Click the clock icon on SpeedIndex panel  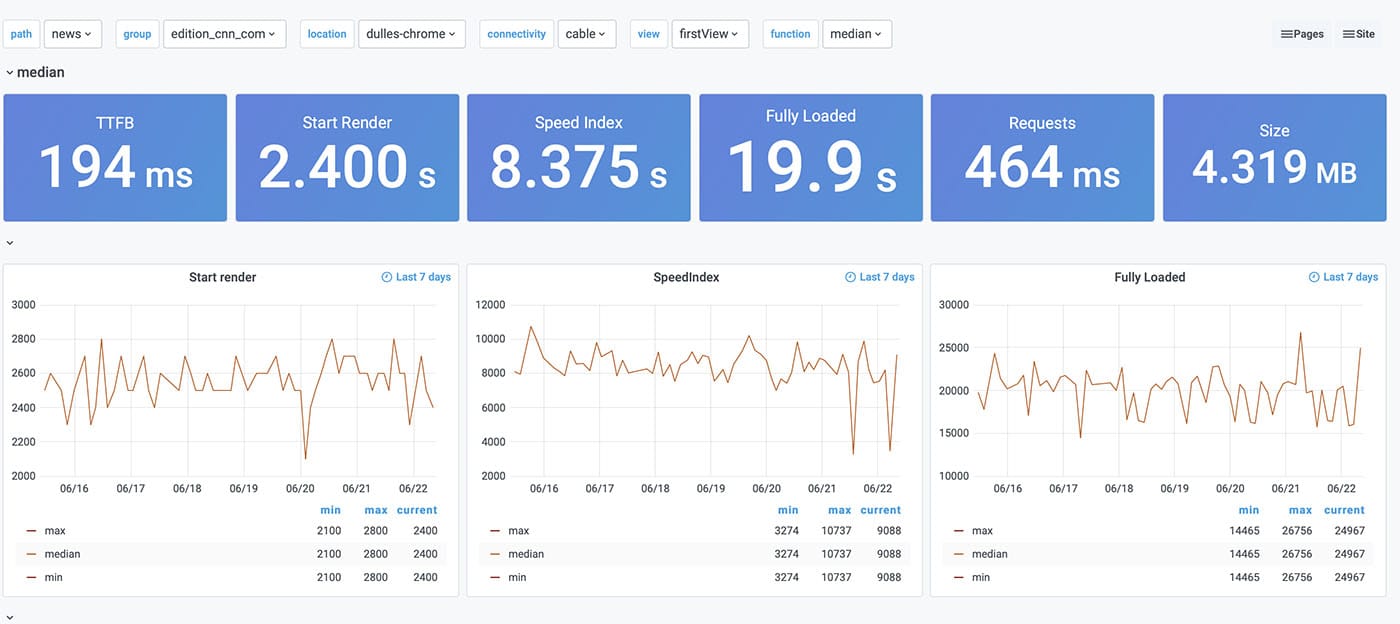click(x=851, y=277)
